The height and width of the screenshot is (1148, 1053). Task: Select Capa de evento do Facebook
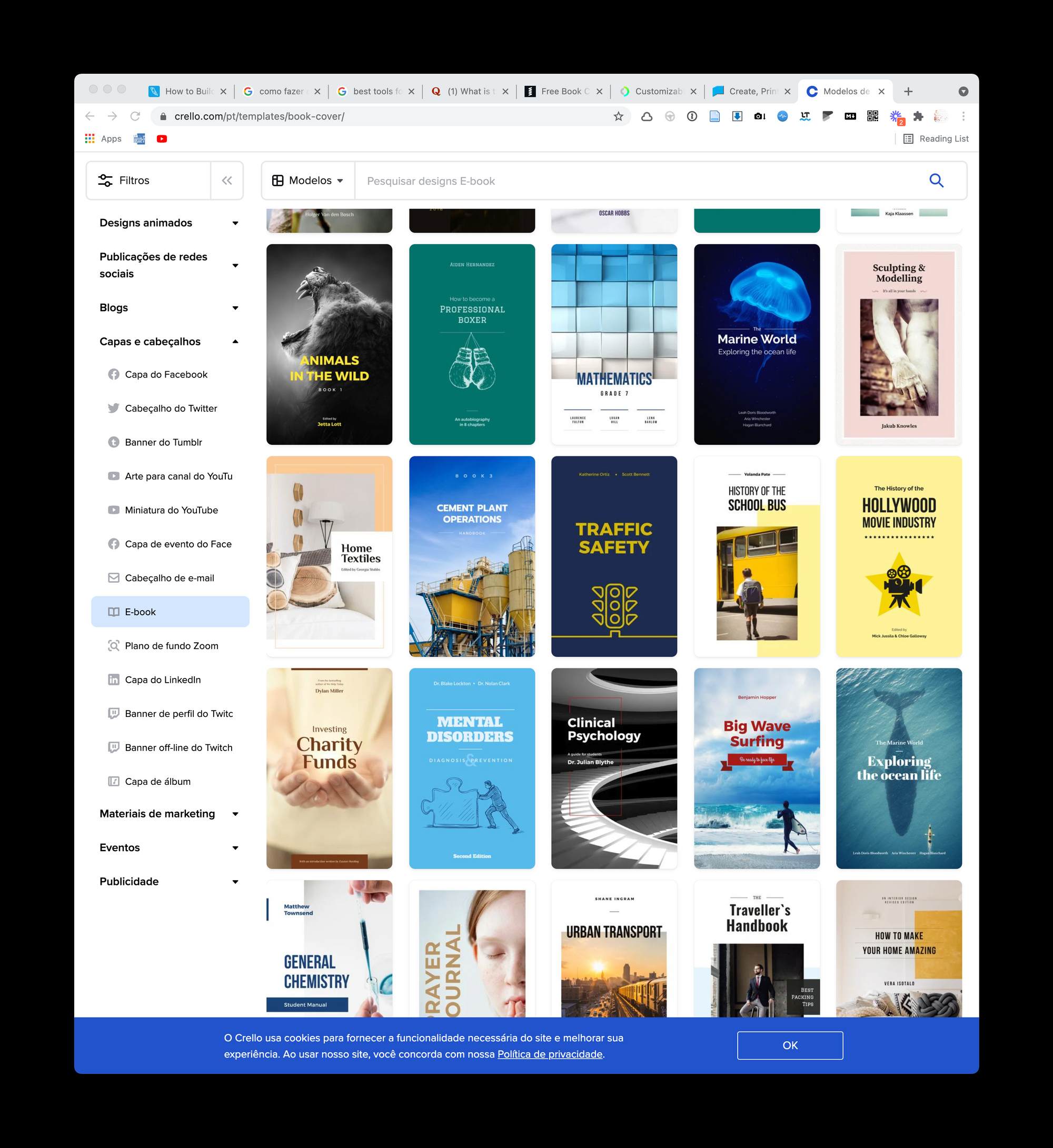(171, 544)
